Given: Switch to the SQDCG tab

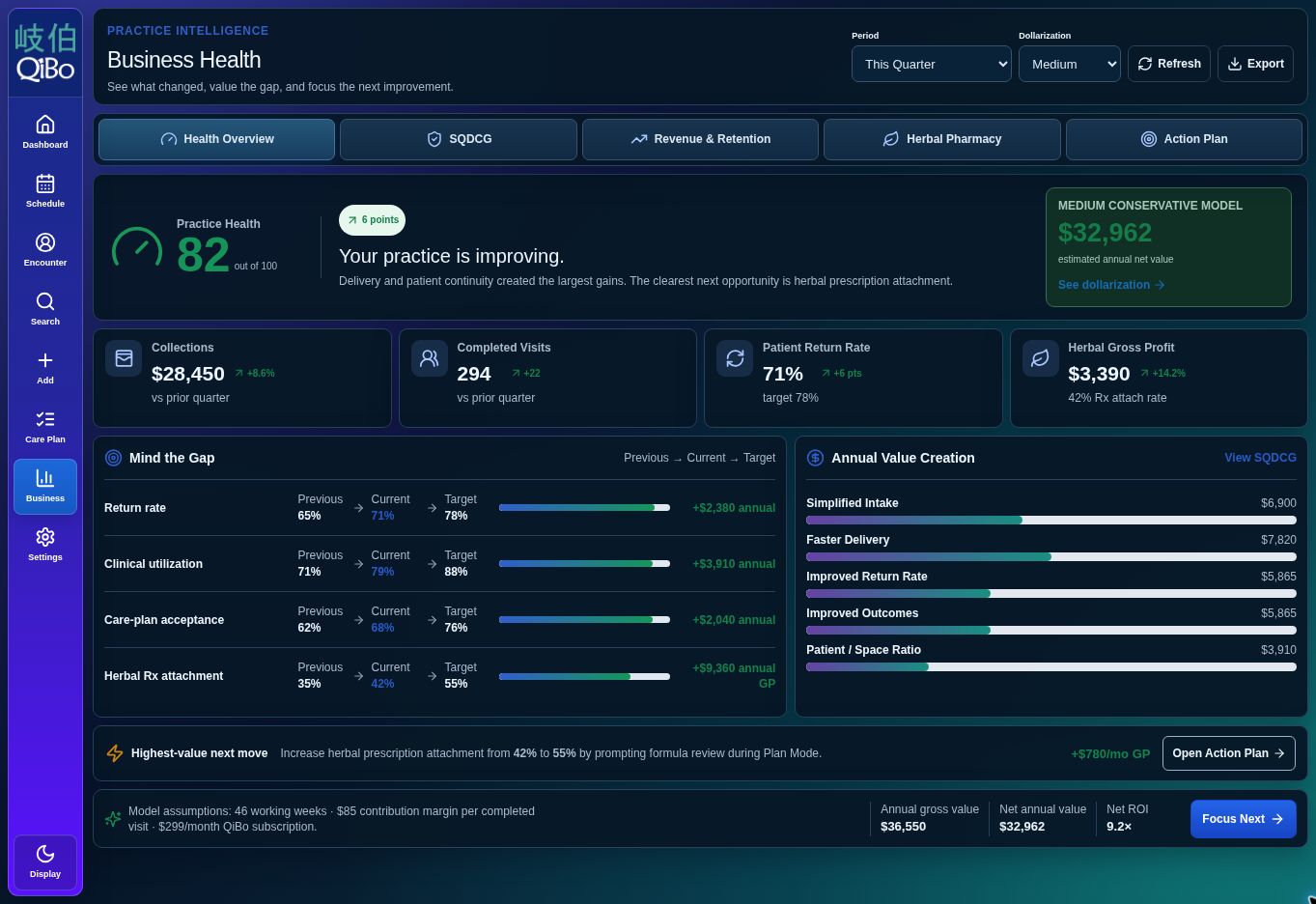Looking at the screenshot, I should (459, 139).
